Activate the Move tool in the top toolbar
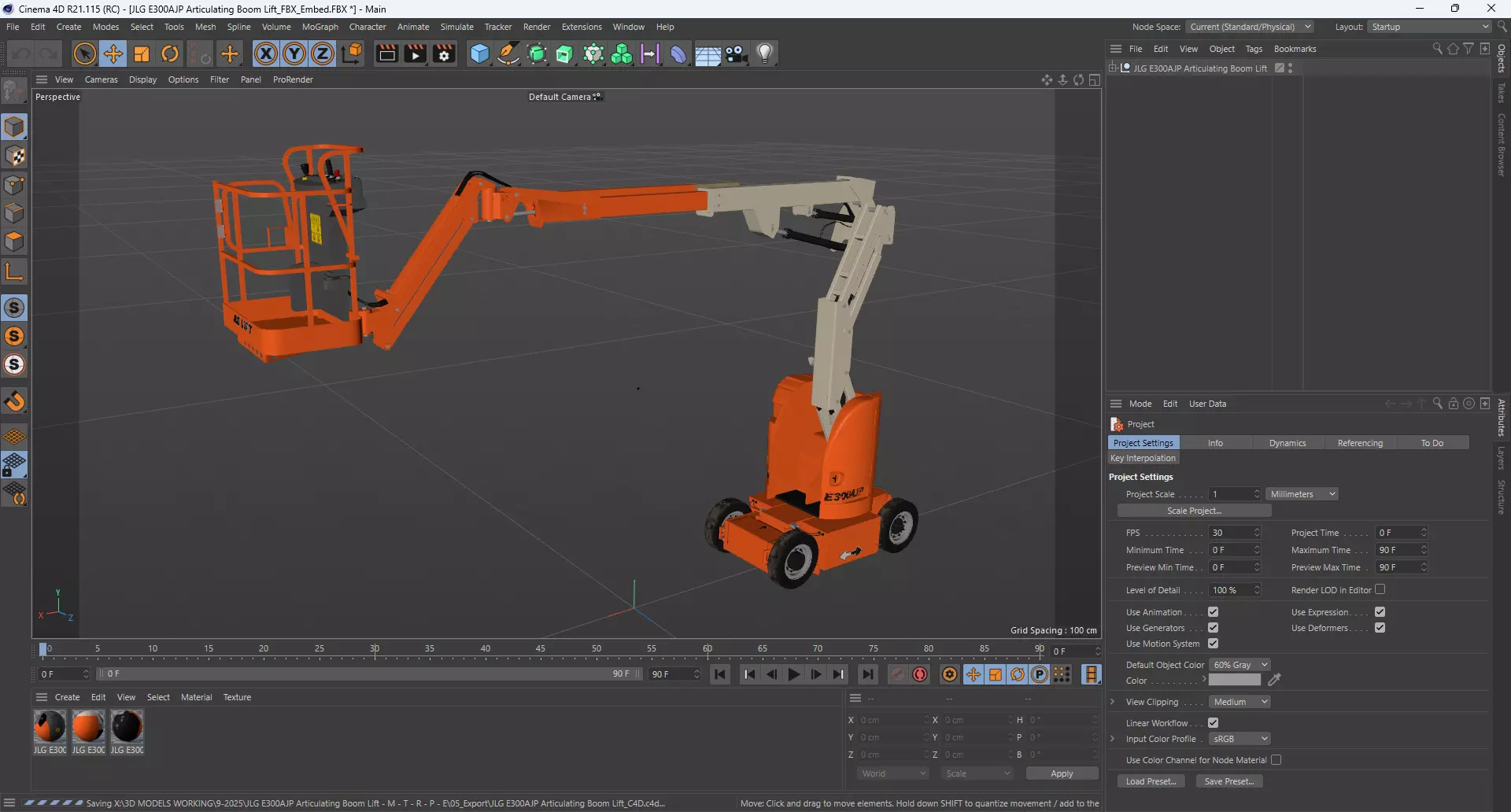1511x812 pixels. pos(113,54)
